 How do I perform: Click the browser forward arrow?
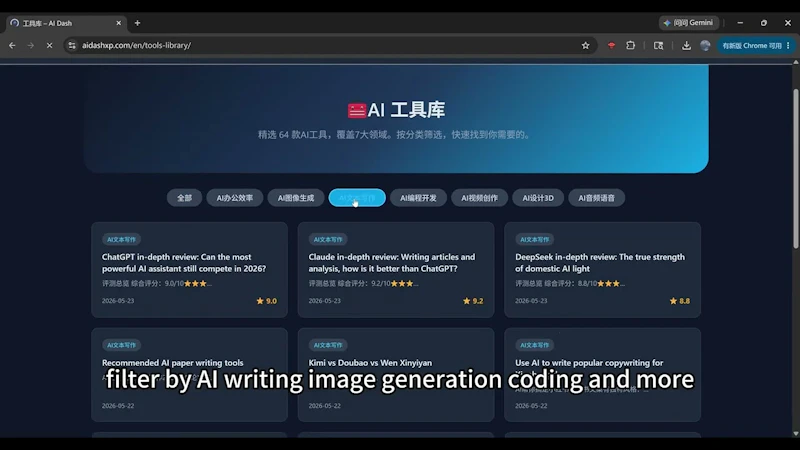31,45
